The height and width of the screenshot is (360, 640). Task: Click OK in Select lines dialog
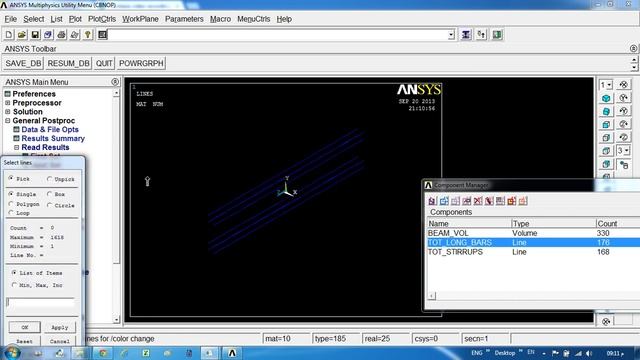(x=24, y=327)
